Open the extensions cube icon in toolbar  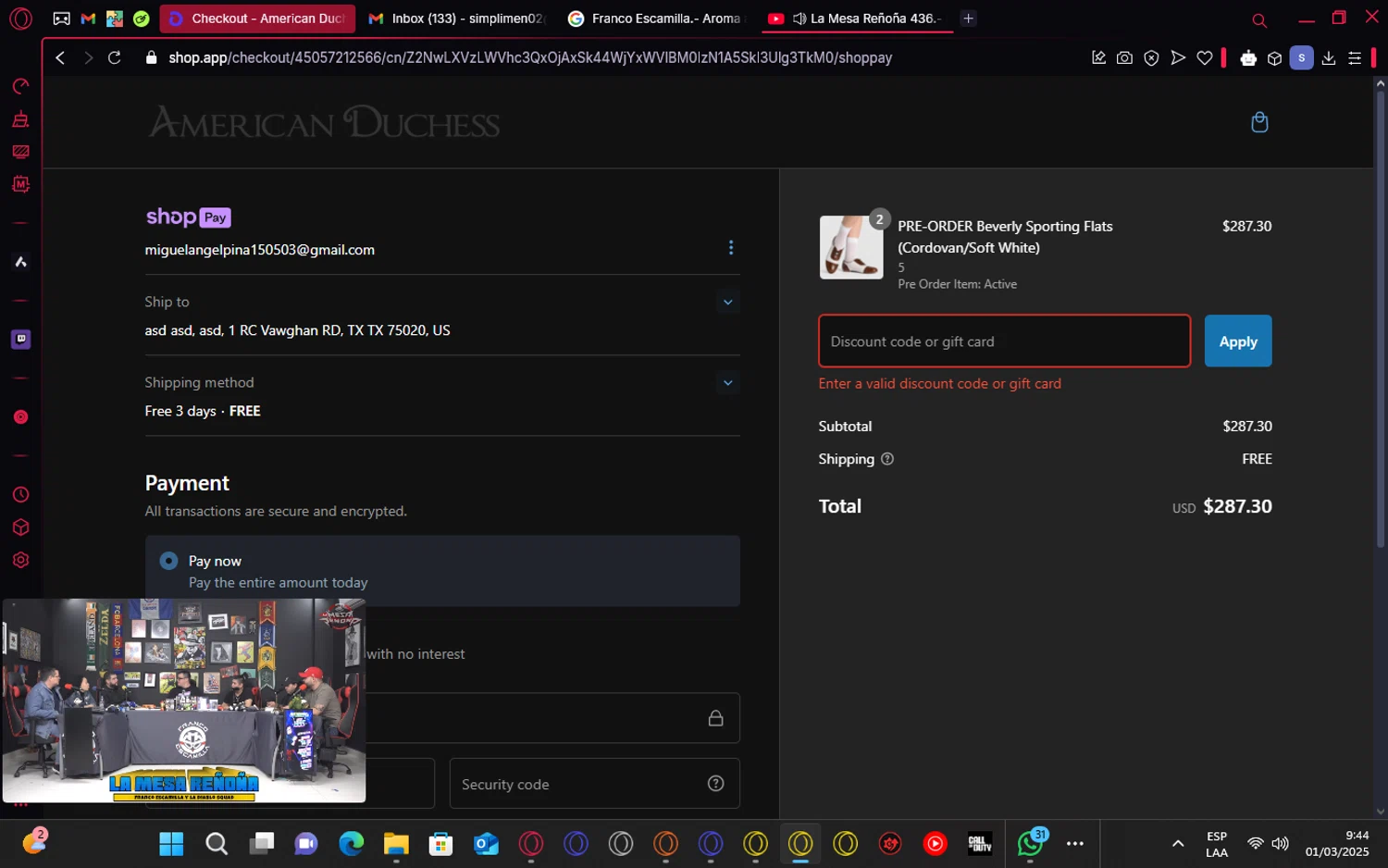coord(1274,57)
